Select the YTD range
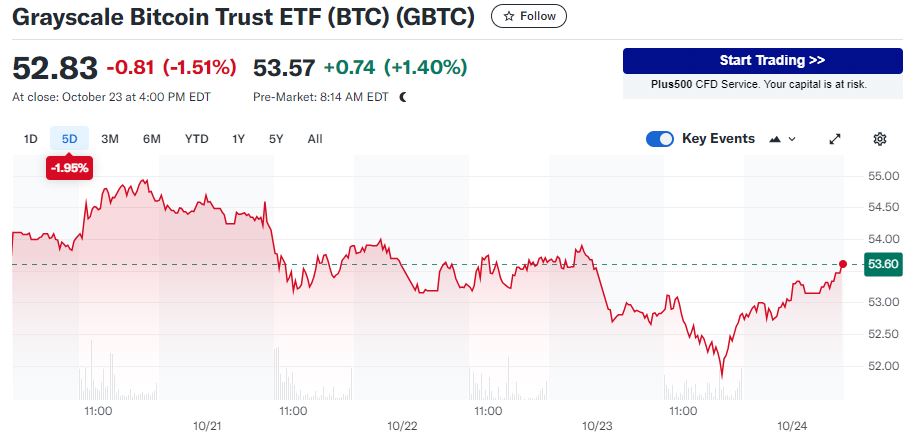Viewport: 923px width, 448px height. pyautogui.click(x=196, y=139)
